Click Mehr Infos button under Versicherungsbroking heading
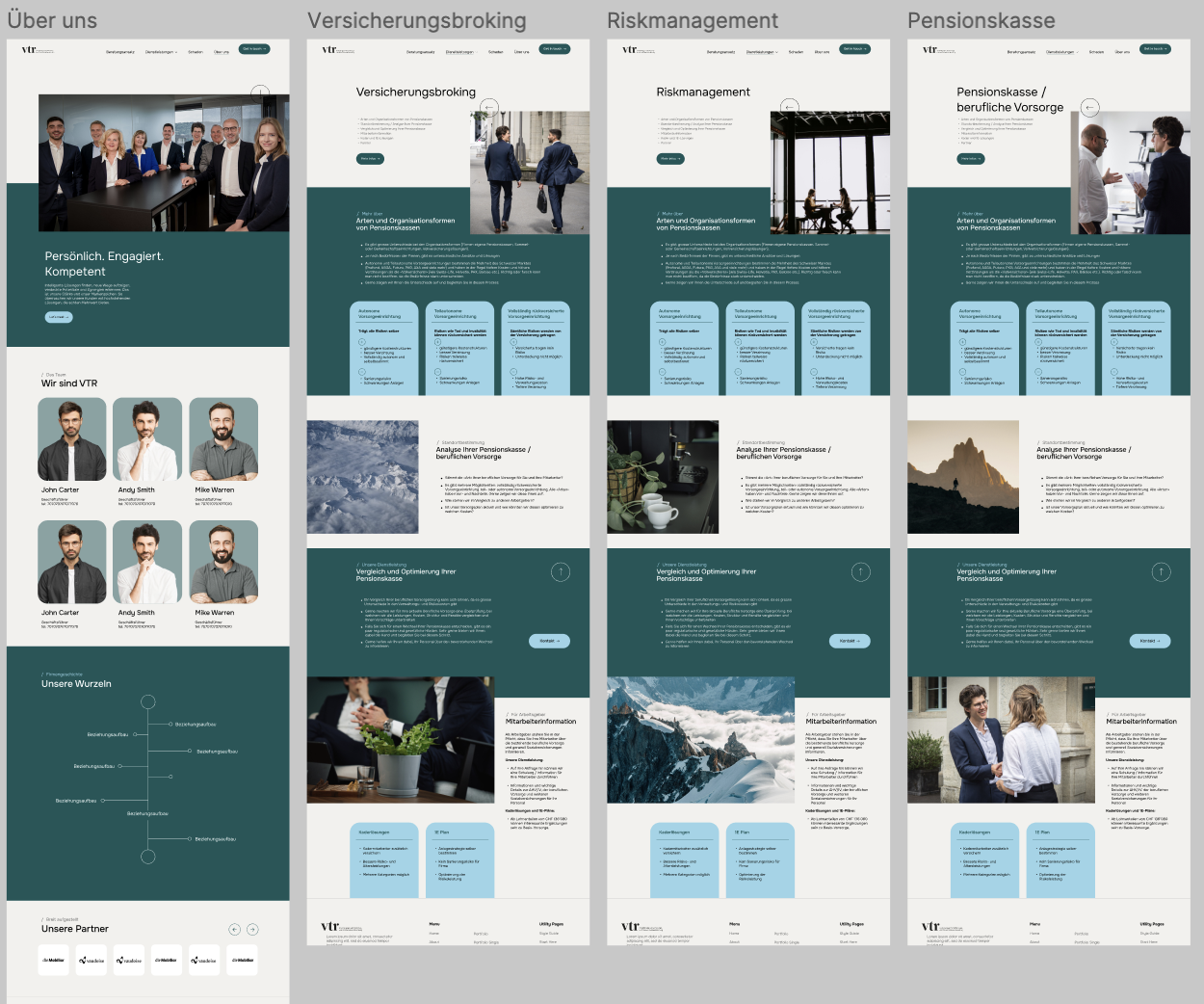This screenshot has width=1204, height=1004. (x=370, y=159)
